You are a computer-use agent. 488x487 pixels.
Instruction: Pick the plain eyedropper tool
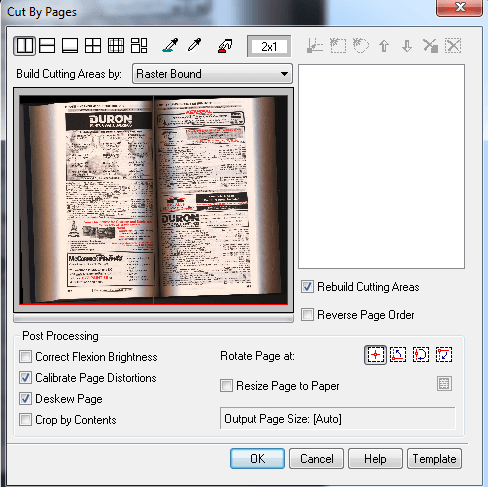click(x=194, y=45)
